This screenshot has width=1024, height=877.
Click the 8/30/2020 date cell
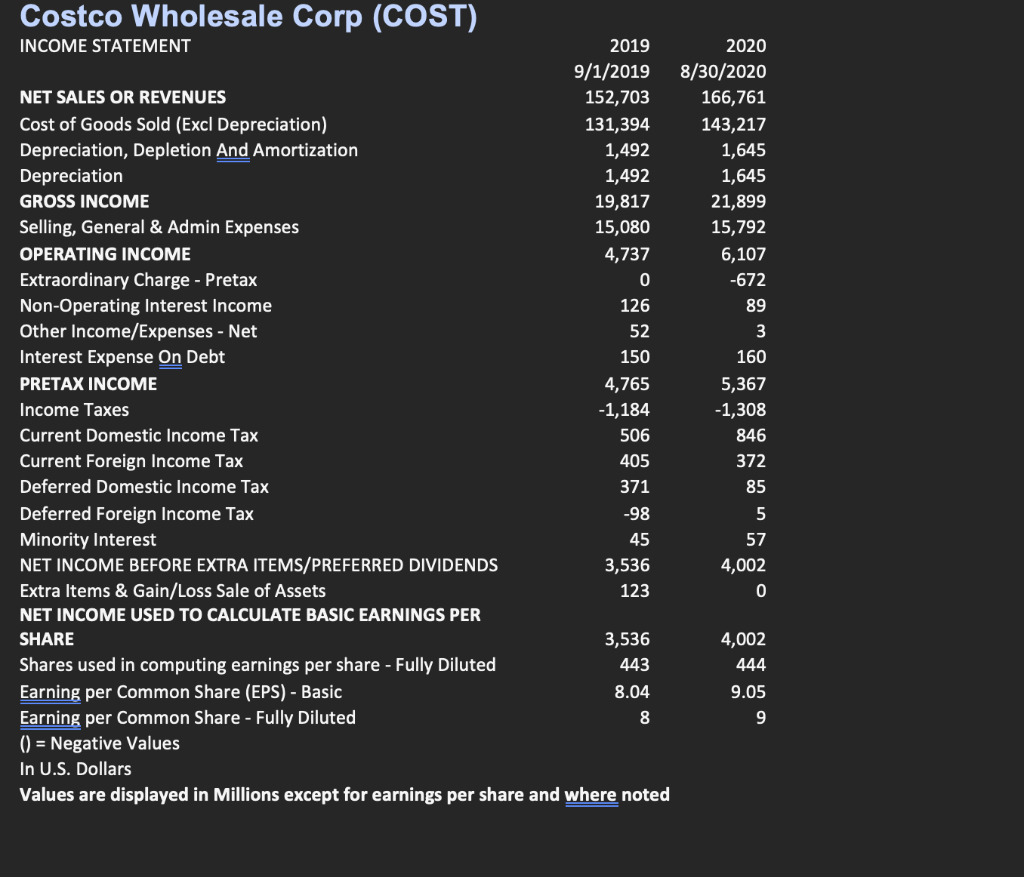(722, 71)
